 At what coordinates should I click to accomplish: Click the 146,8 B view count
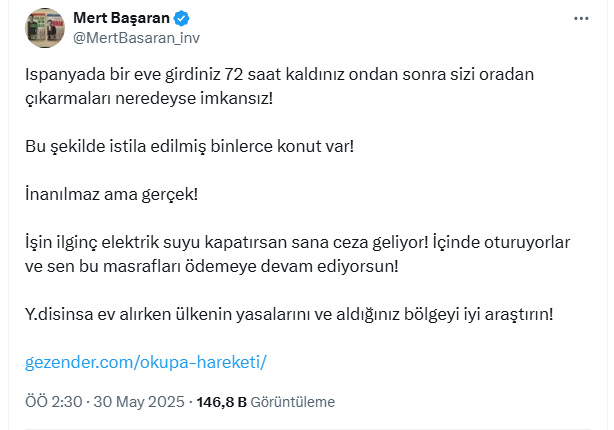tap(221, 402)
